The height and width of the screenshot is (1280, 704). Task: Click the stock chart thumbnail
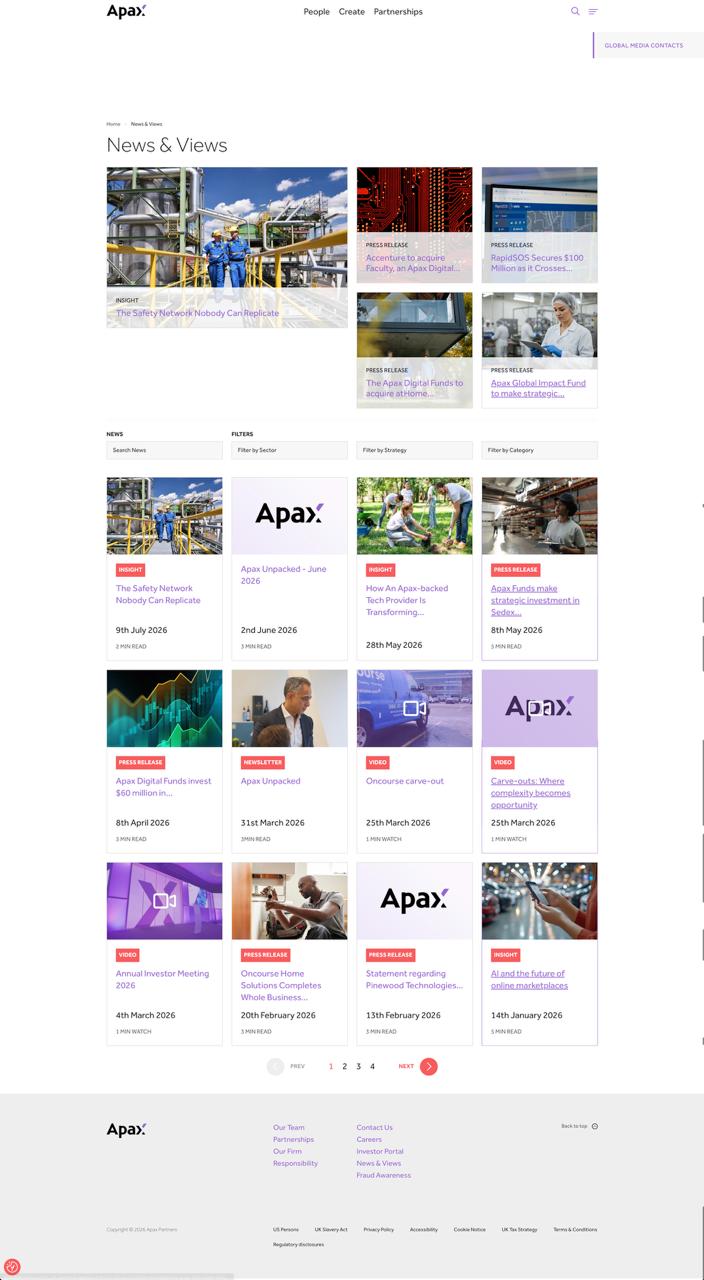point(164,708)
